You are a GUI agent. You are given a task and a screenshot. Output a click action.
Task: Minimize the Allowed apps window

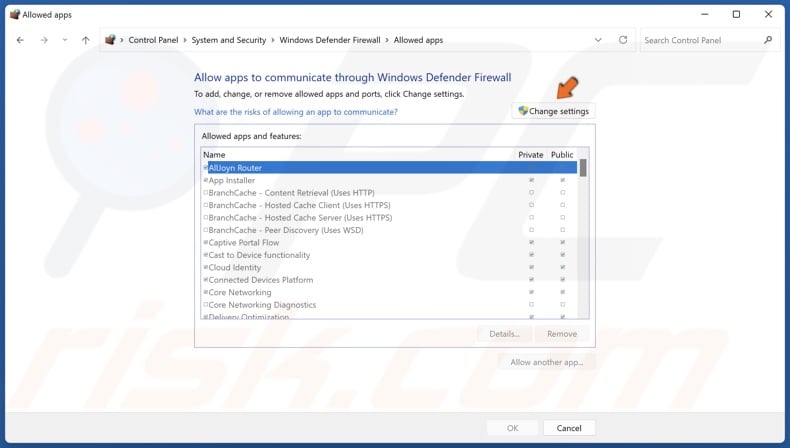coord(705,14)
